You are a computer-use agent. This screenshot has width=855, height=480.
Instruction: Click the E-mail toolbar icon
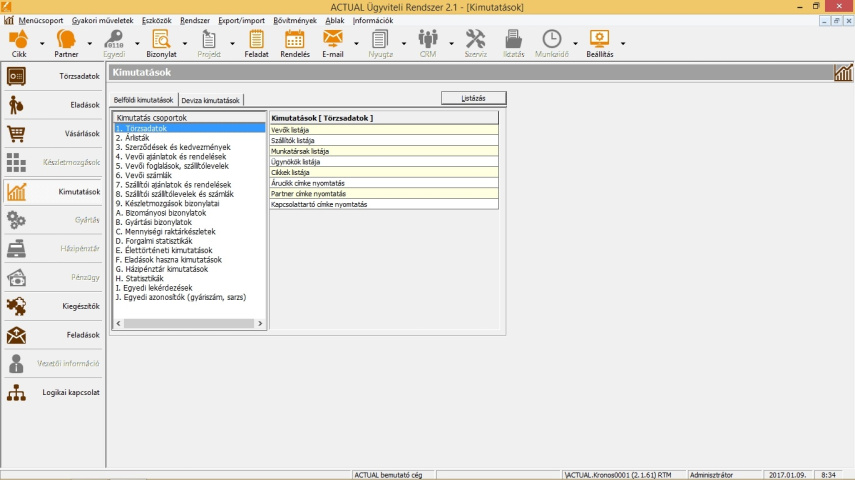(333, 40)
